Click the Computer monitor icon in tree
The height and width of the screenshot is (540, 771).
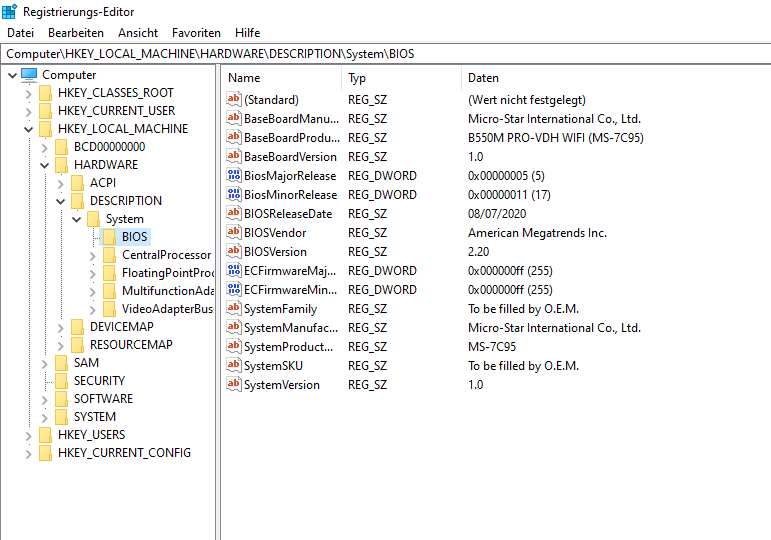(x=29, y=75)
